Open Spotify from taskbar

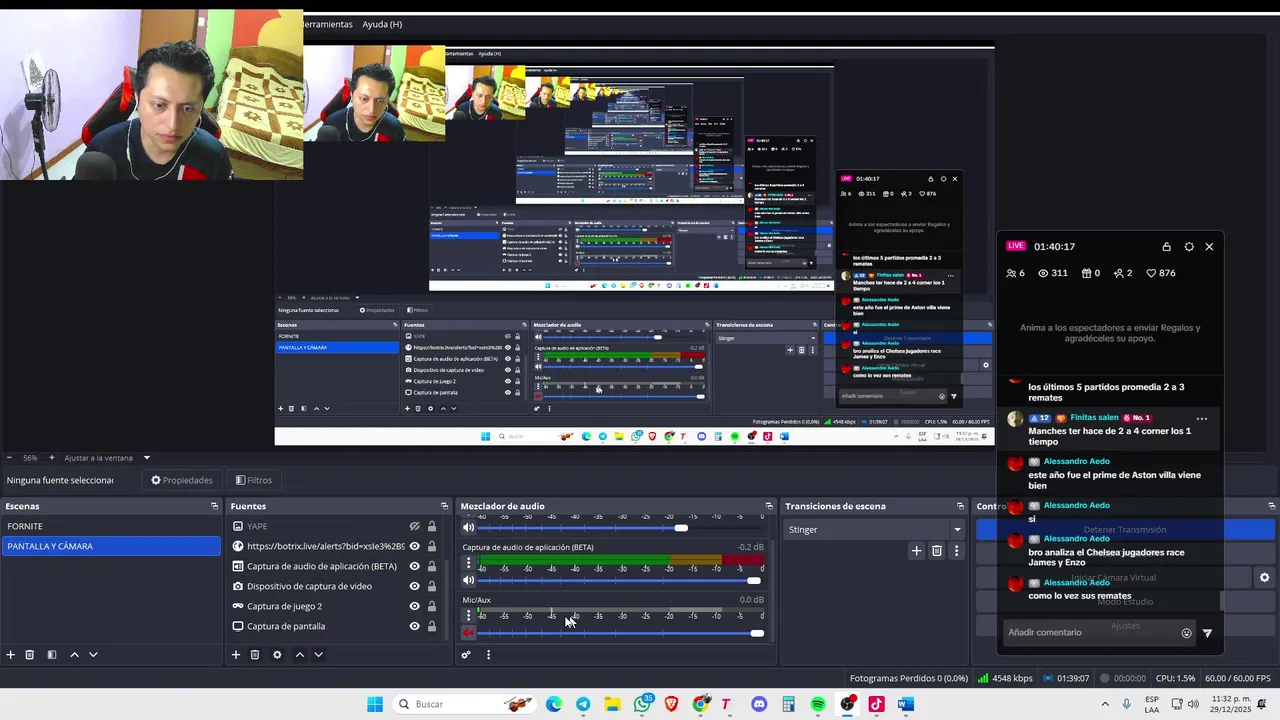pyautogui.click(x=818, y=704)
